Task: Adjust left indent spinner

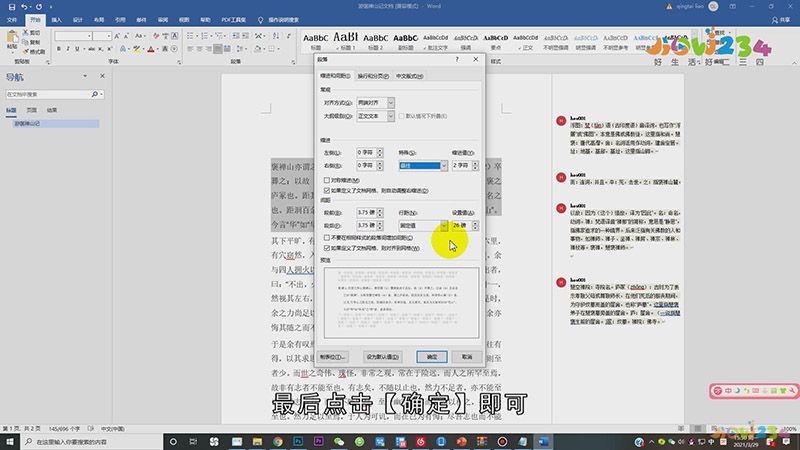Action: (x=380, y=153)
